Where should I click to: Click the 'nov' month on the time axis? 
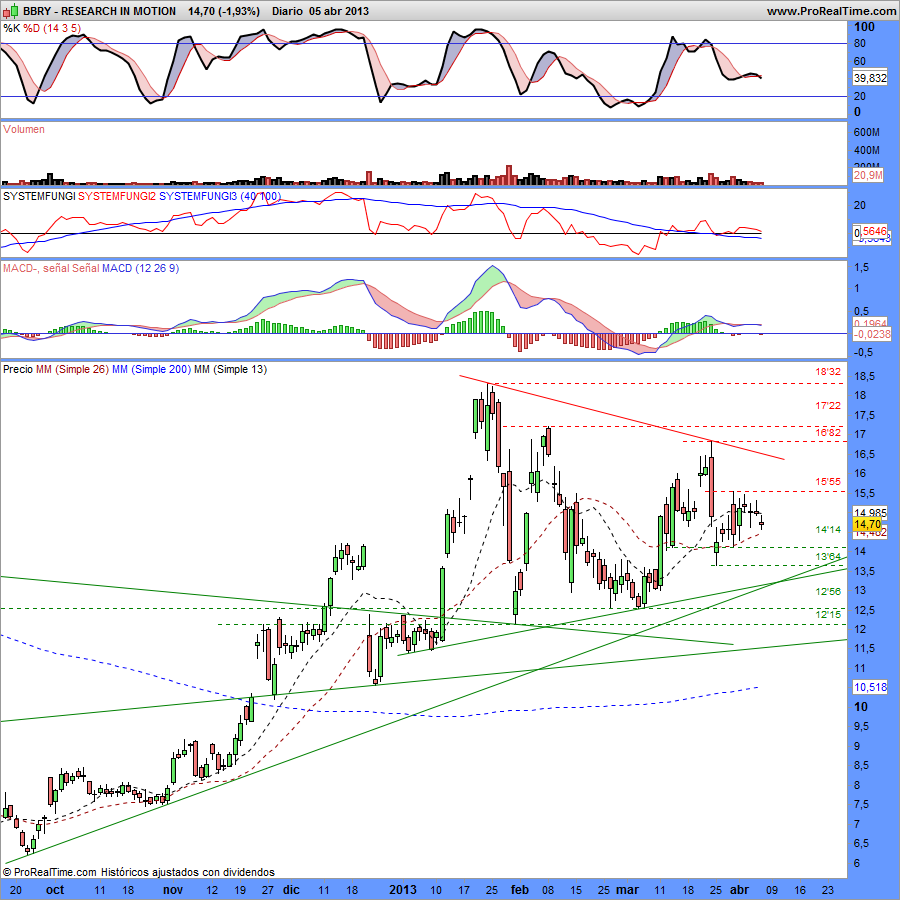click(173, 890)
